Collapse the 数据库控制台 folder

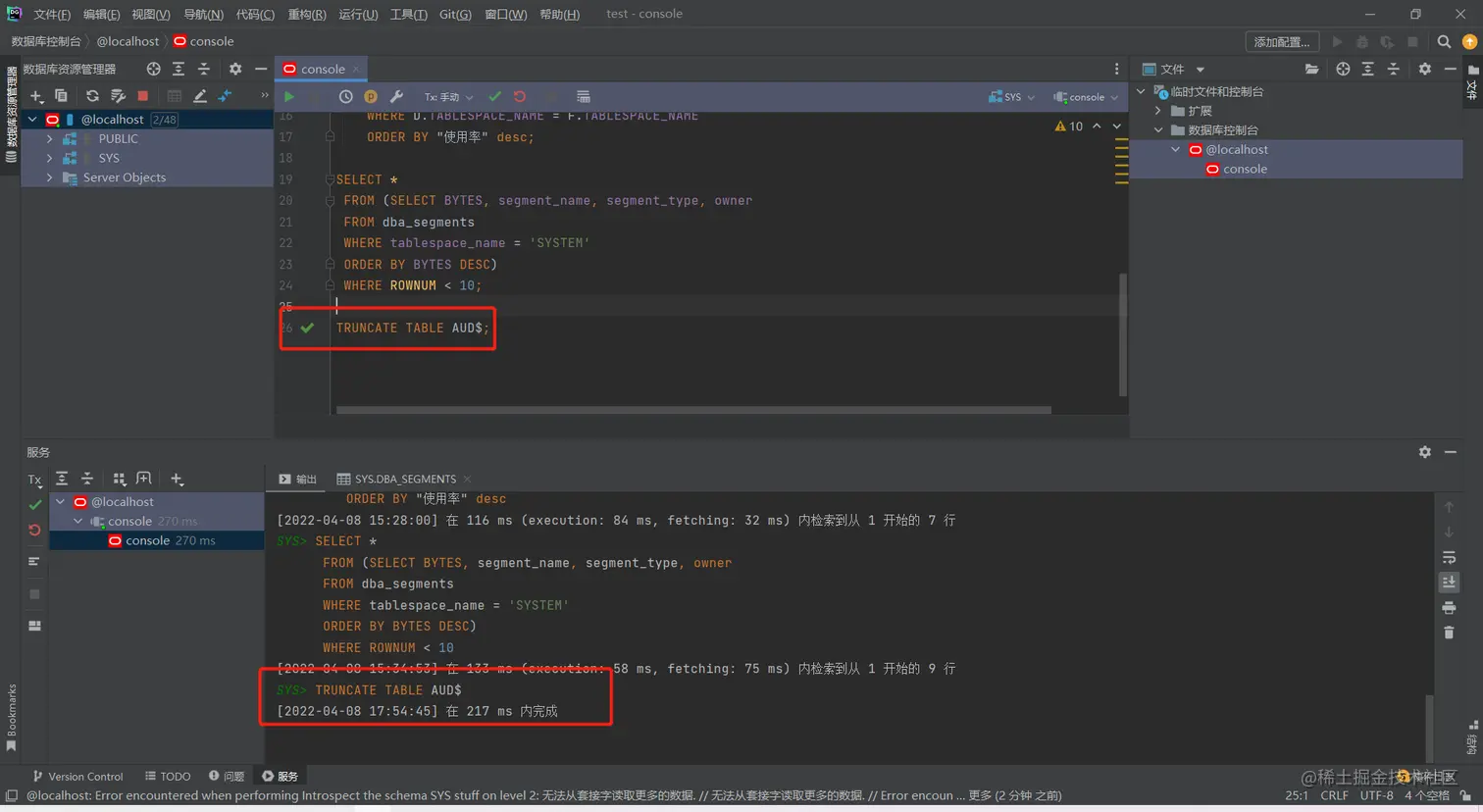(x=1158, y=130)
